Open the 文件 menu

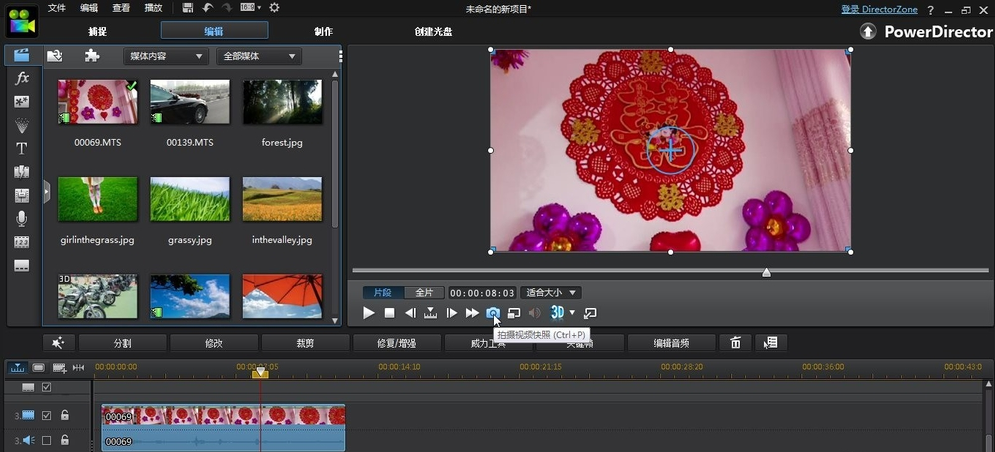tap(57, 8)
